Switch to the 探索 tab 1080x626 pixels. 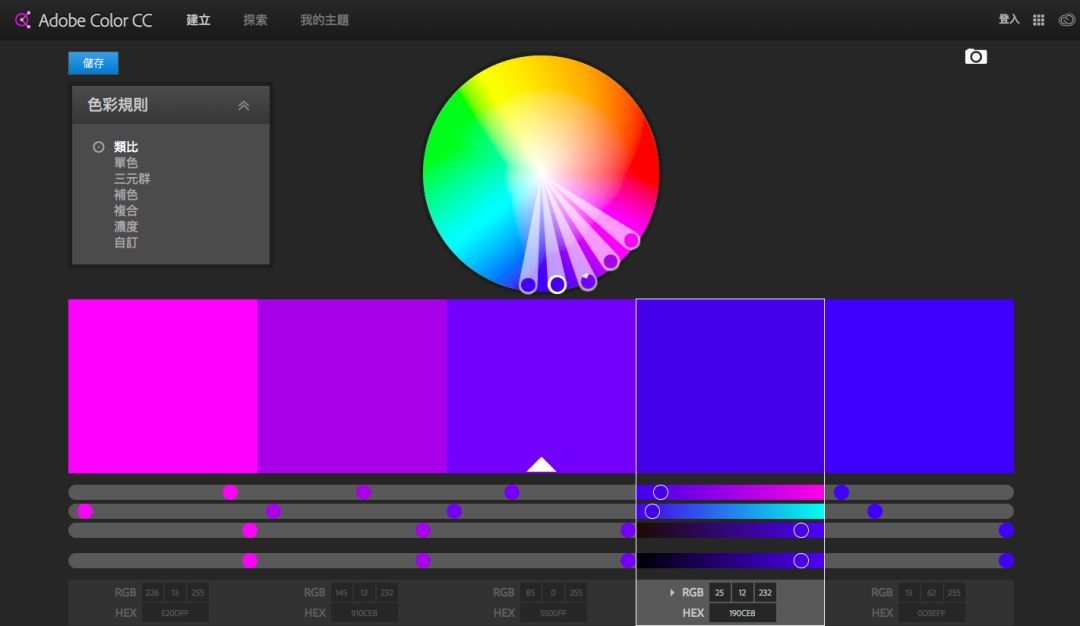pos(255,20)
